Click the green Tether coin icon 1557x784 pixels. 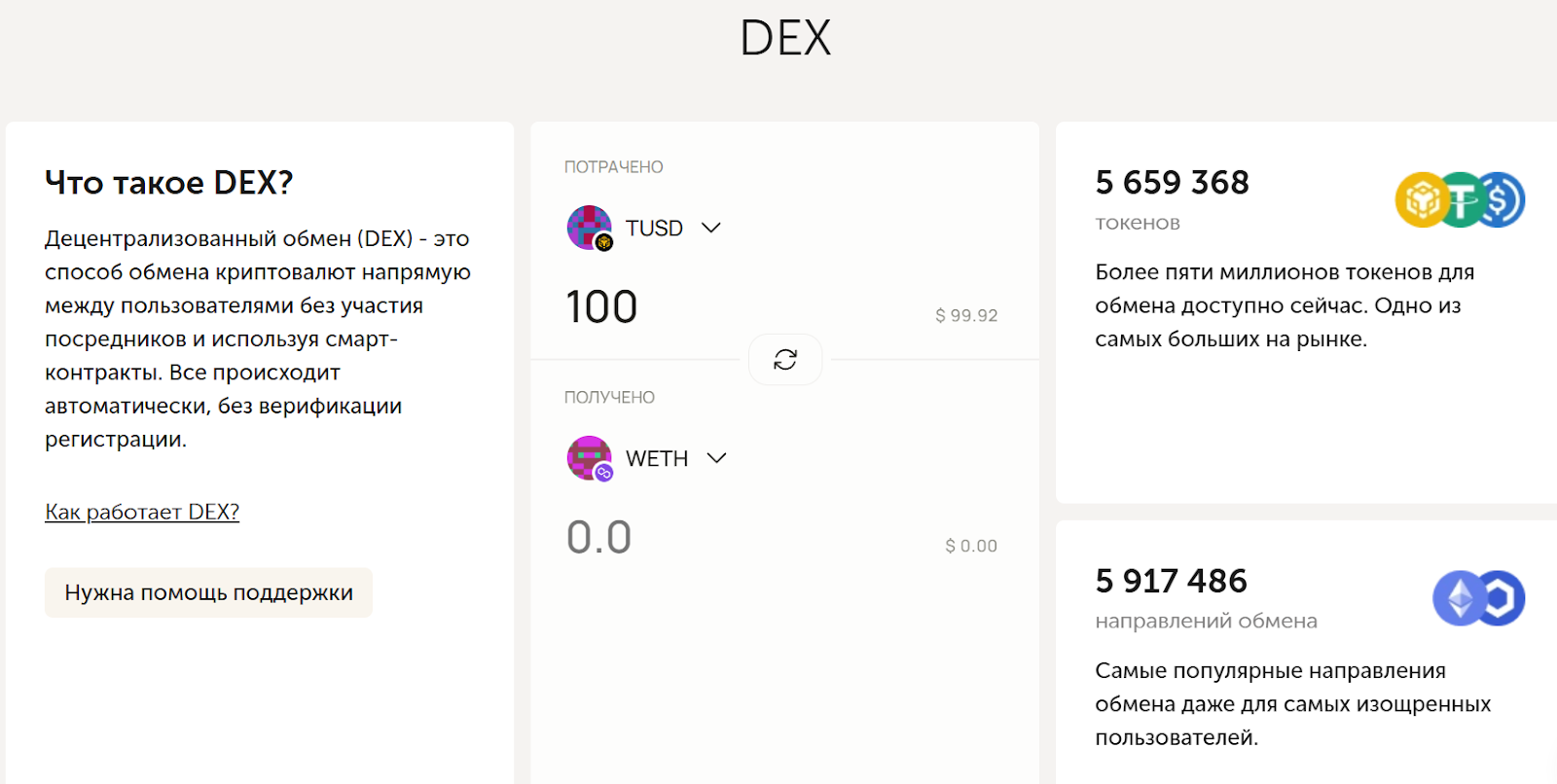pyautogui.click(x=1460, y=199)
